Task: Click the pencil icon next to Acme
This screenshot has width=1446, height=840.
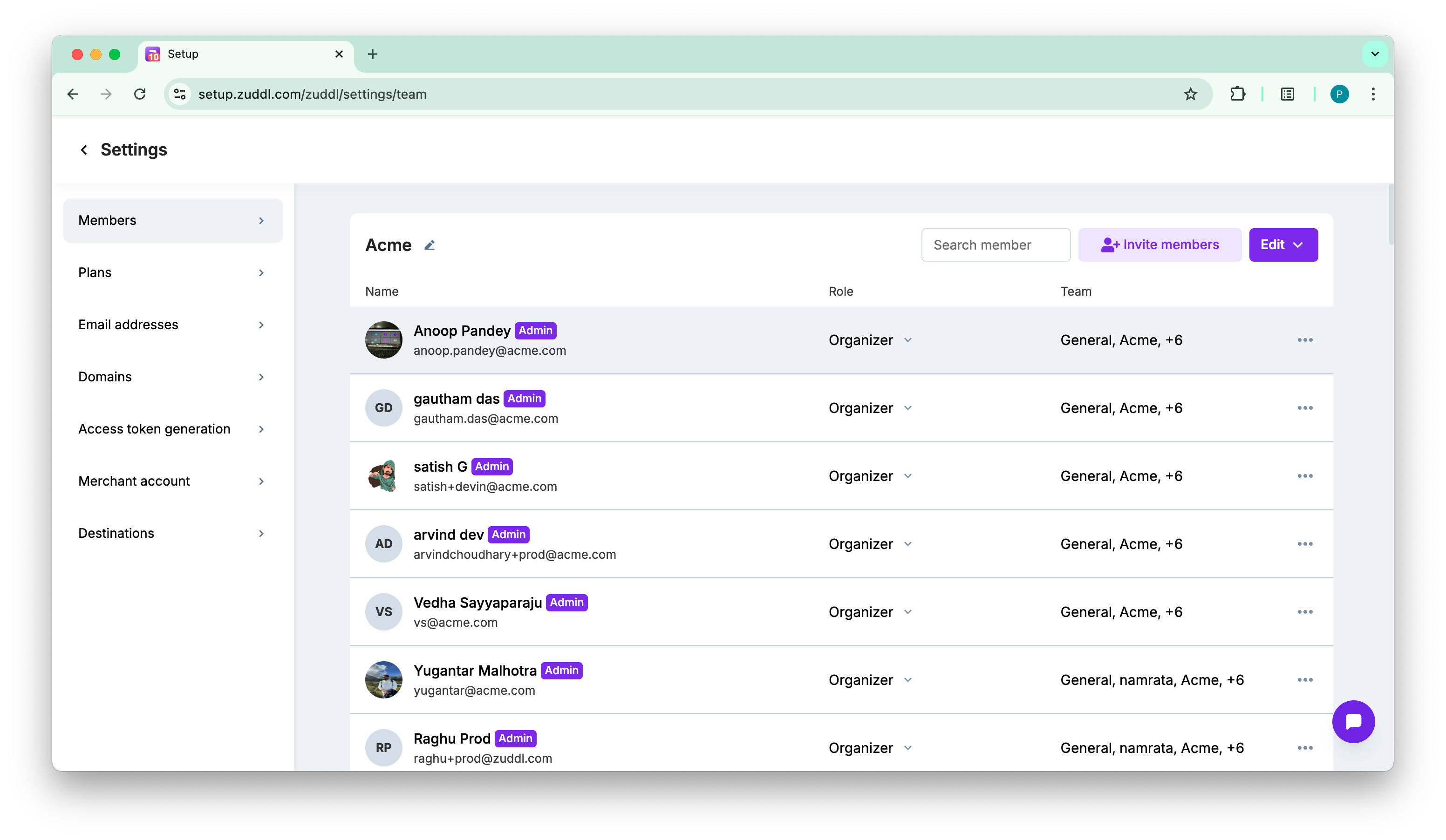Action: click(x=429, y=245)
